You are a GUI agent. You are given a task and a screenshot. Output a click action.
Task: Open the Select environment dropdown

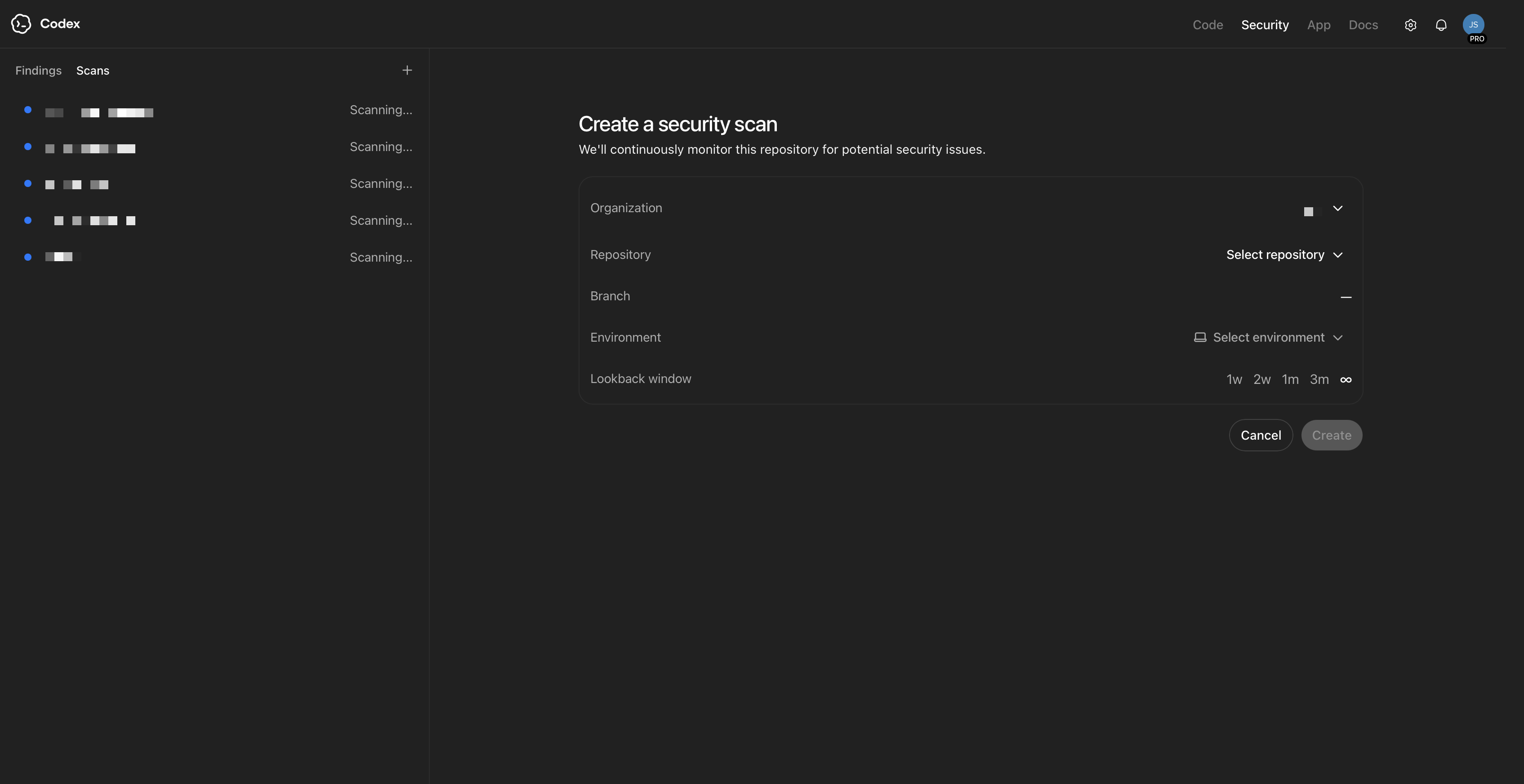(x=1269, y=337)
